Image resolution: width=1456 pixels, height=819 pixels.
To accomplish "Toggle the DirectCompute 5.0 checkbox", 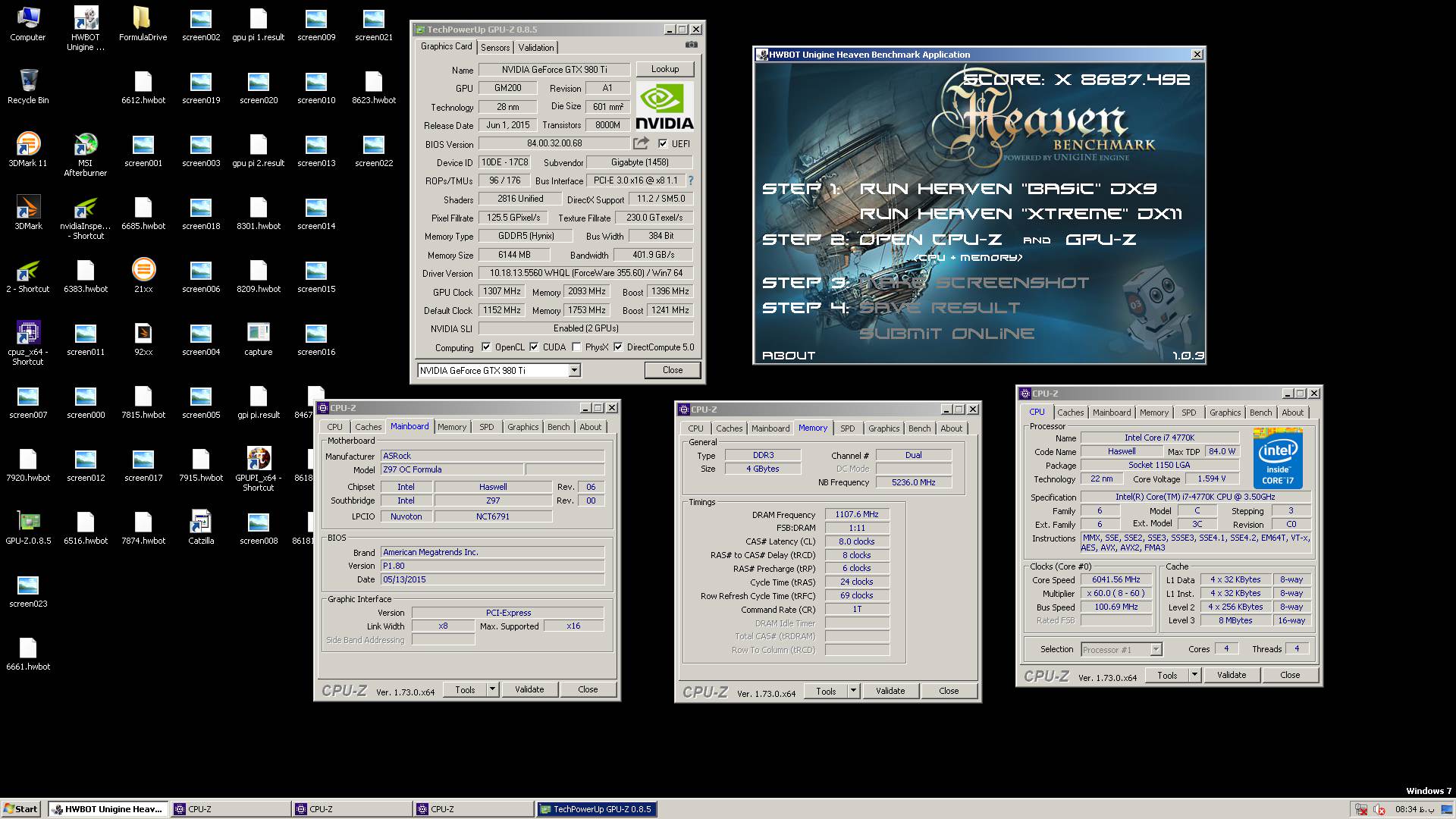I will tap(618, 347).
